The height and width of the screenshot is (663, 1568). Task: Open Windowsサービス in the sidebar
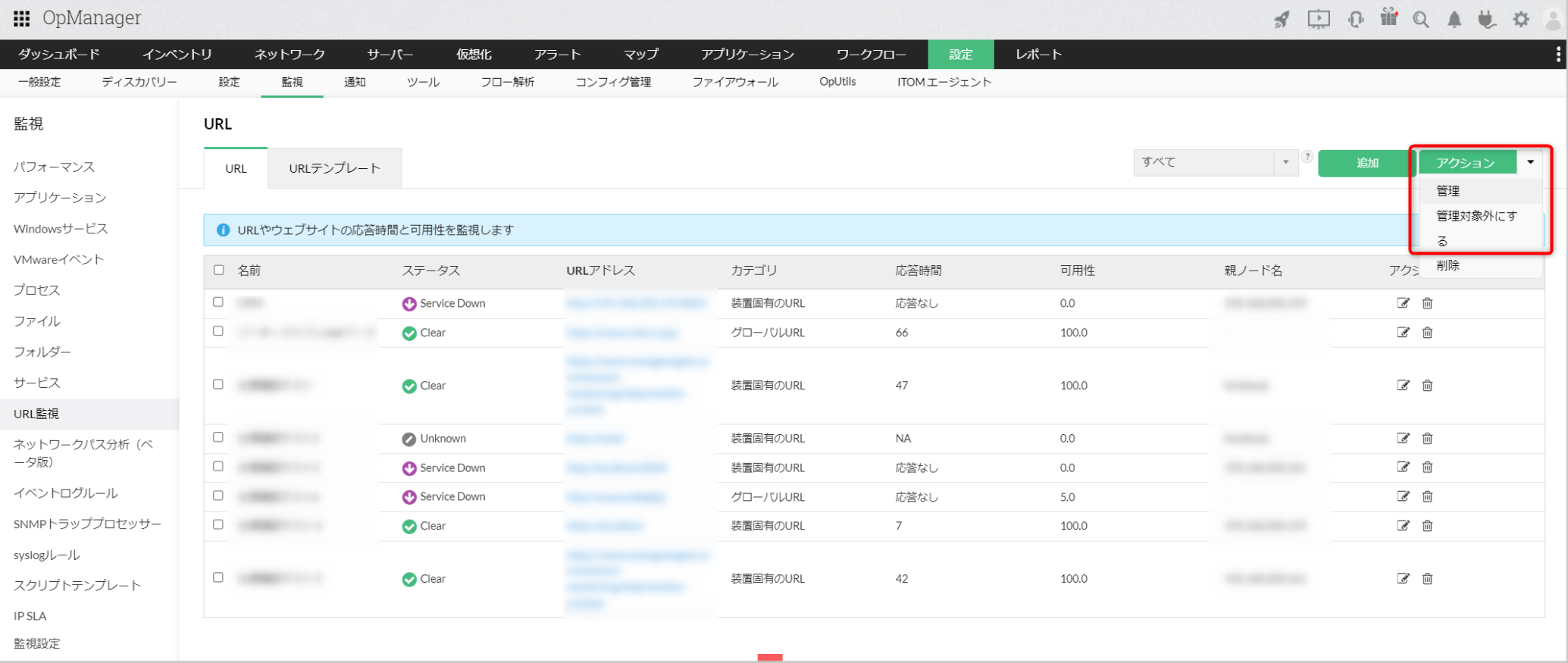click(x=61, y=229)
